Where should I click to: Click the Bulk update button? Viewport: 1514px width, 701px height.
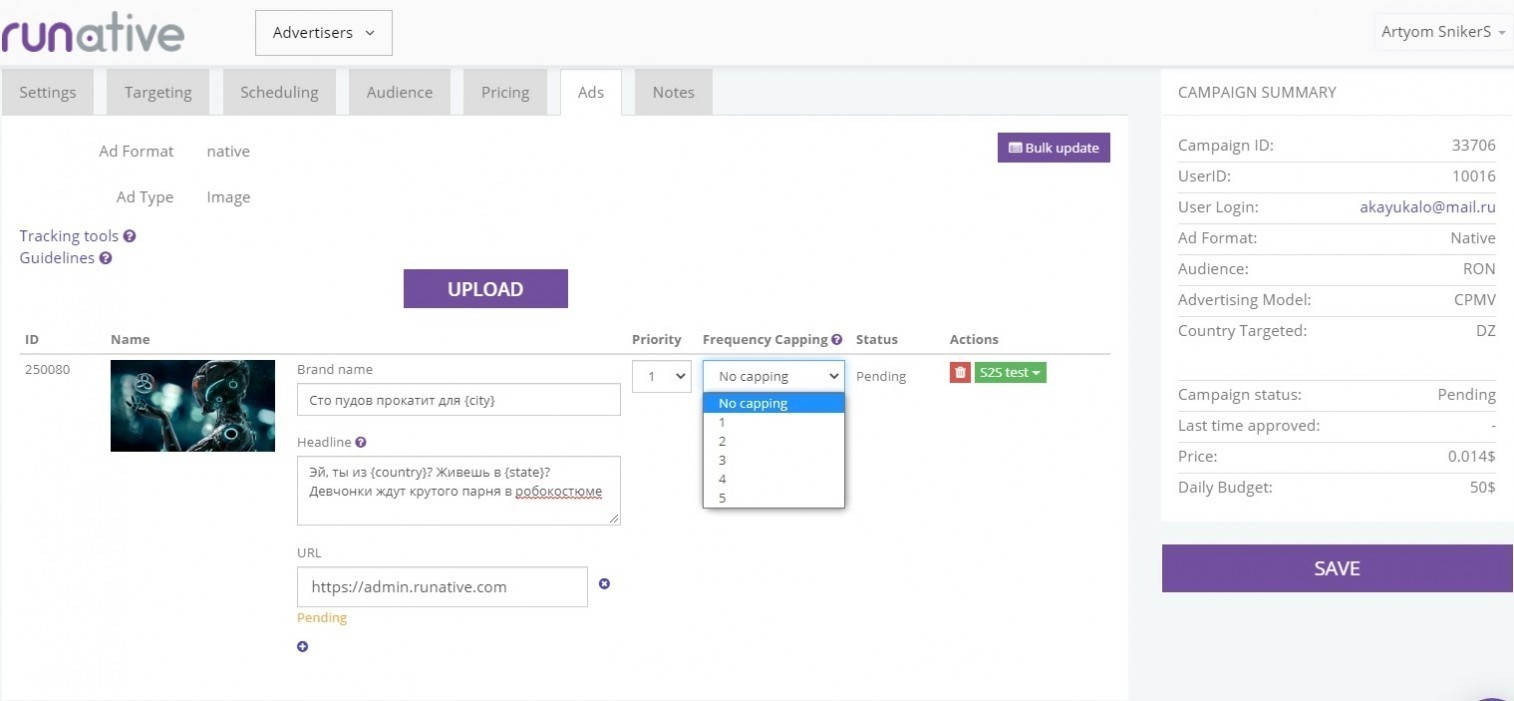tap(1054, 148)
